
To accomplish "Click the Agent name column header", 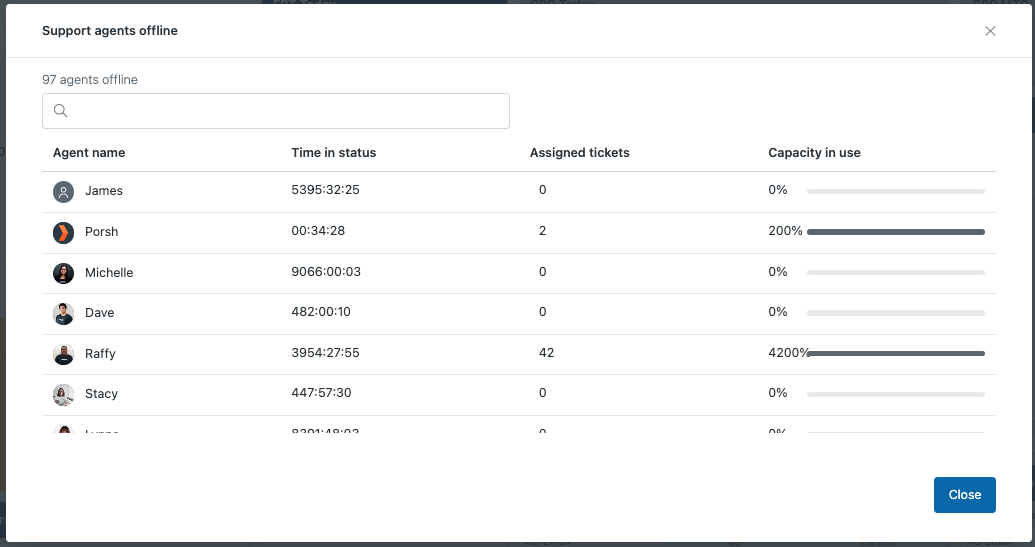I will (89, 153).
